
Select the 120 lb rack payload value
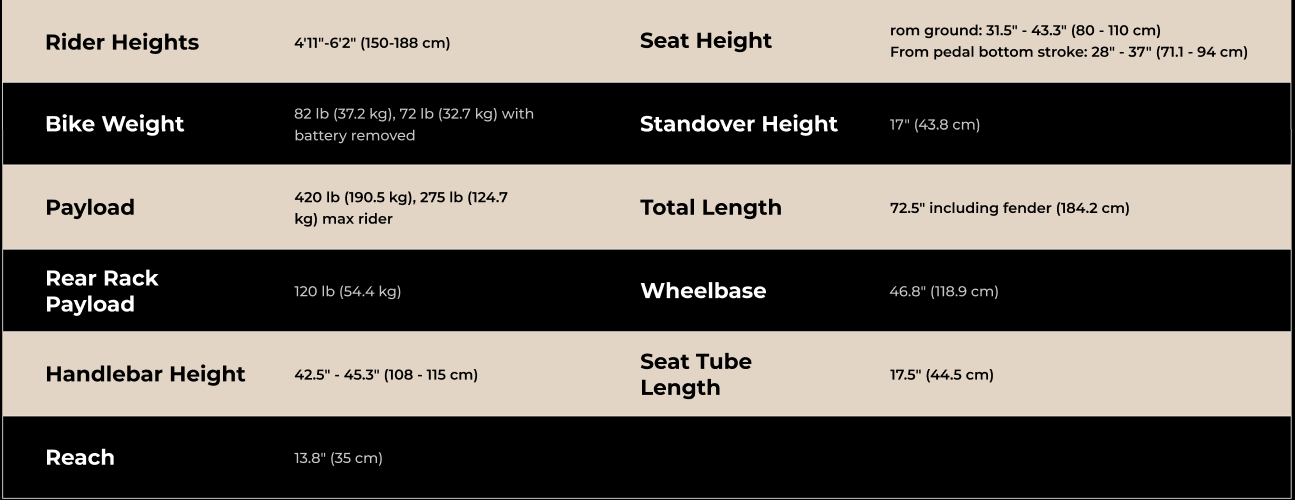347,292
